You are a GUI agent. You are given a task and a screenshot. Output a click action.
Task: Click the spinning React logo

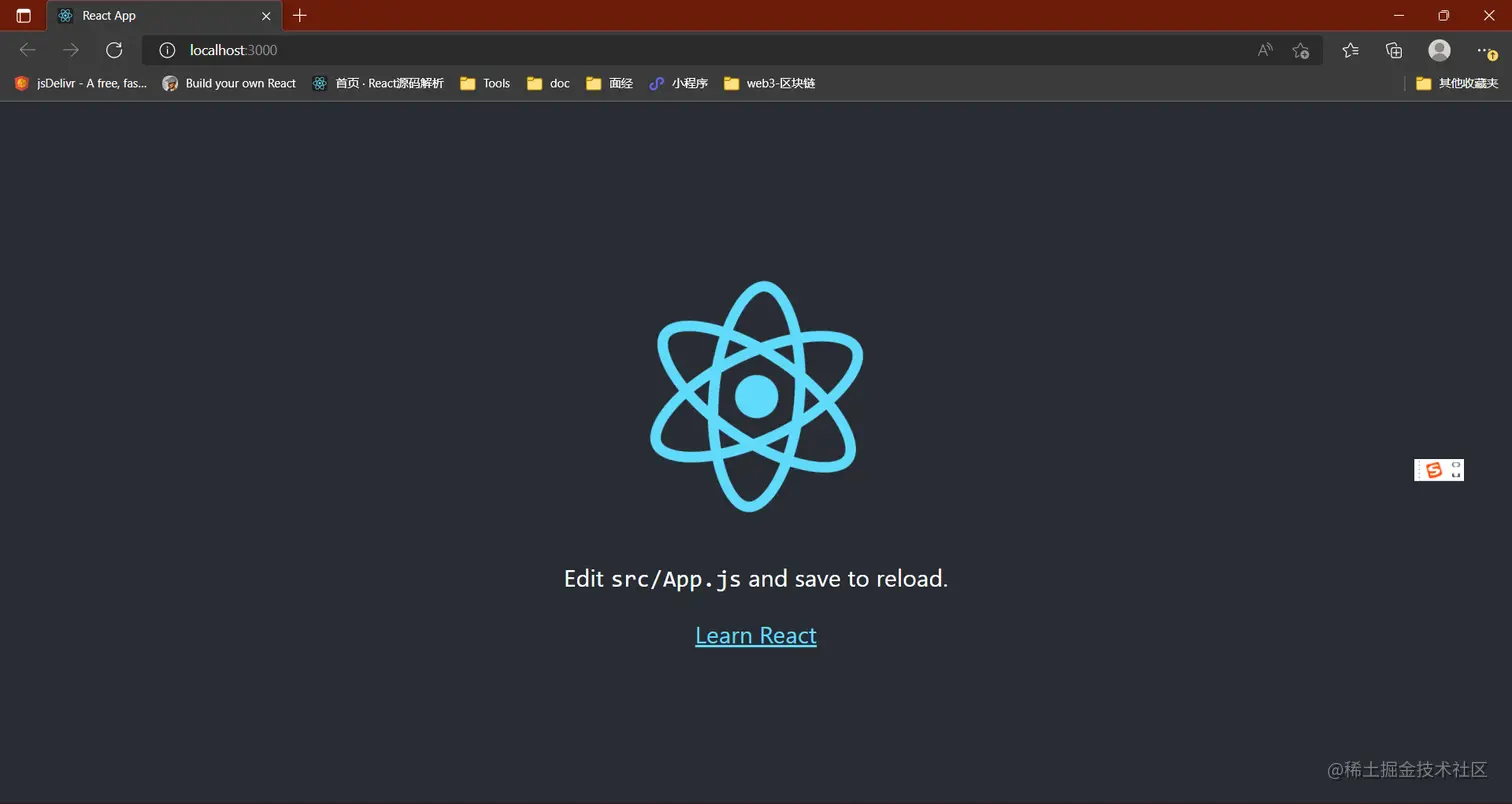click(756, 397)
